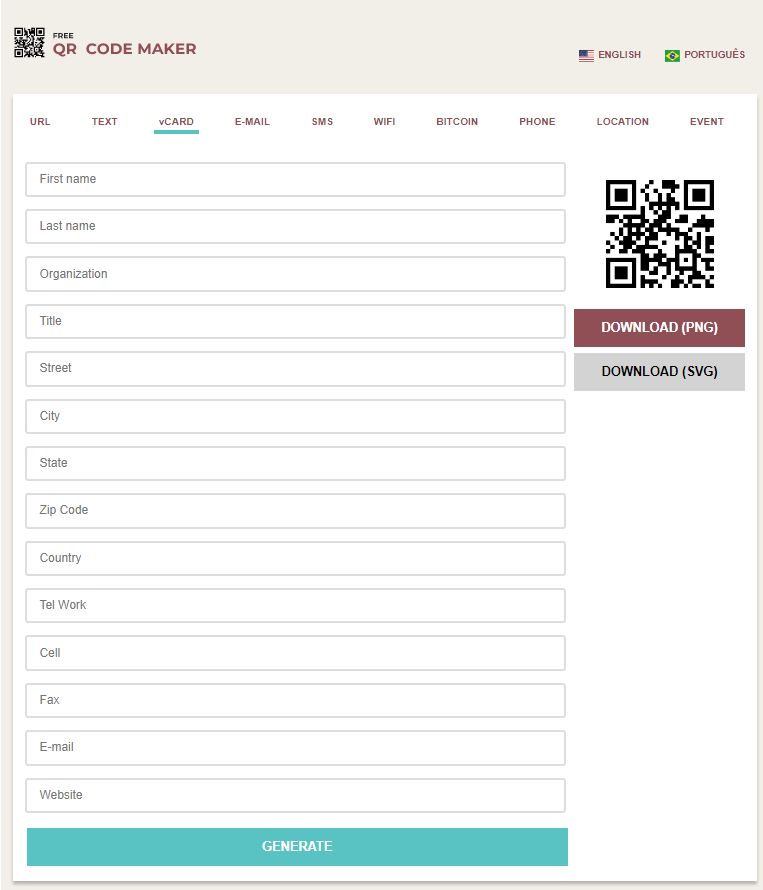Switch language to Português
Screen dimensions: 763x890
tap(714, 54)
